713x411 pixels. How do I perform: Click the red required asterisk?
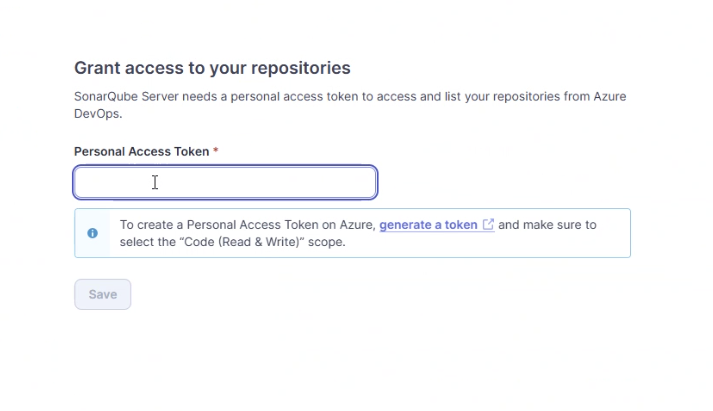(x=216, y=150)
